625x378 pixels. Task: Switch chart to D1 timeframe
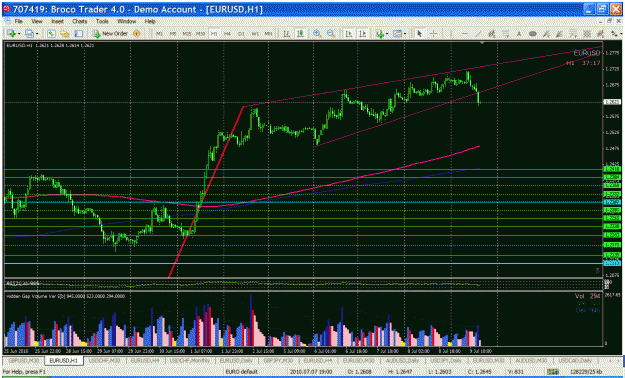241,34
